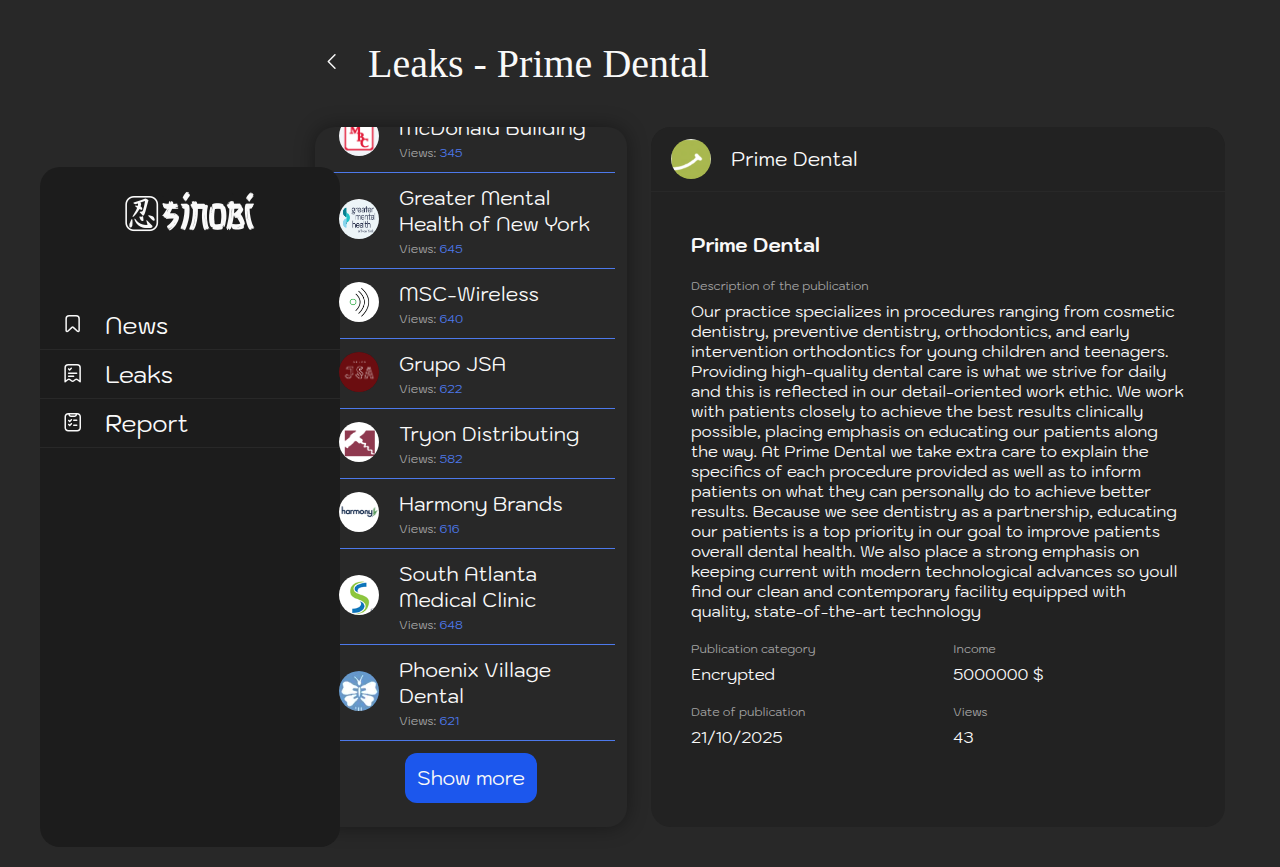Click the Leaks document icon in sidebar
The height and width of the screenshot is (867, 1280).
[x=72, y=373]
